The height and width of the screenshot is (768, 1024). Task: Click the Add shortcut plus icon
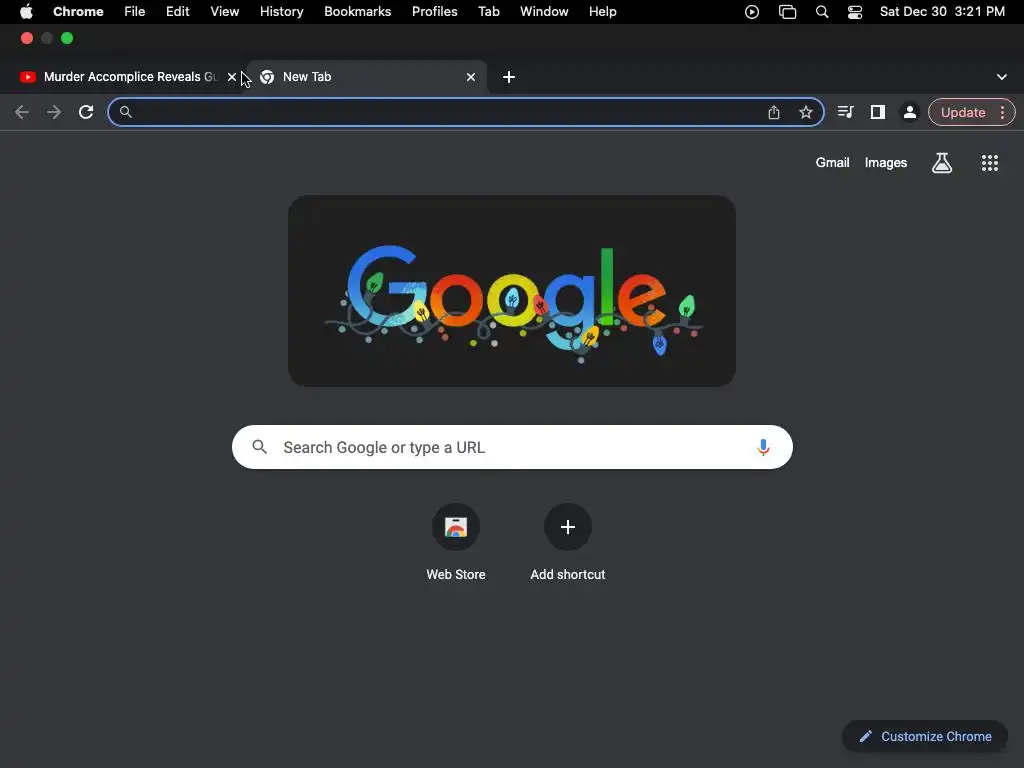click(x=568, y=527)
